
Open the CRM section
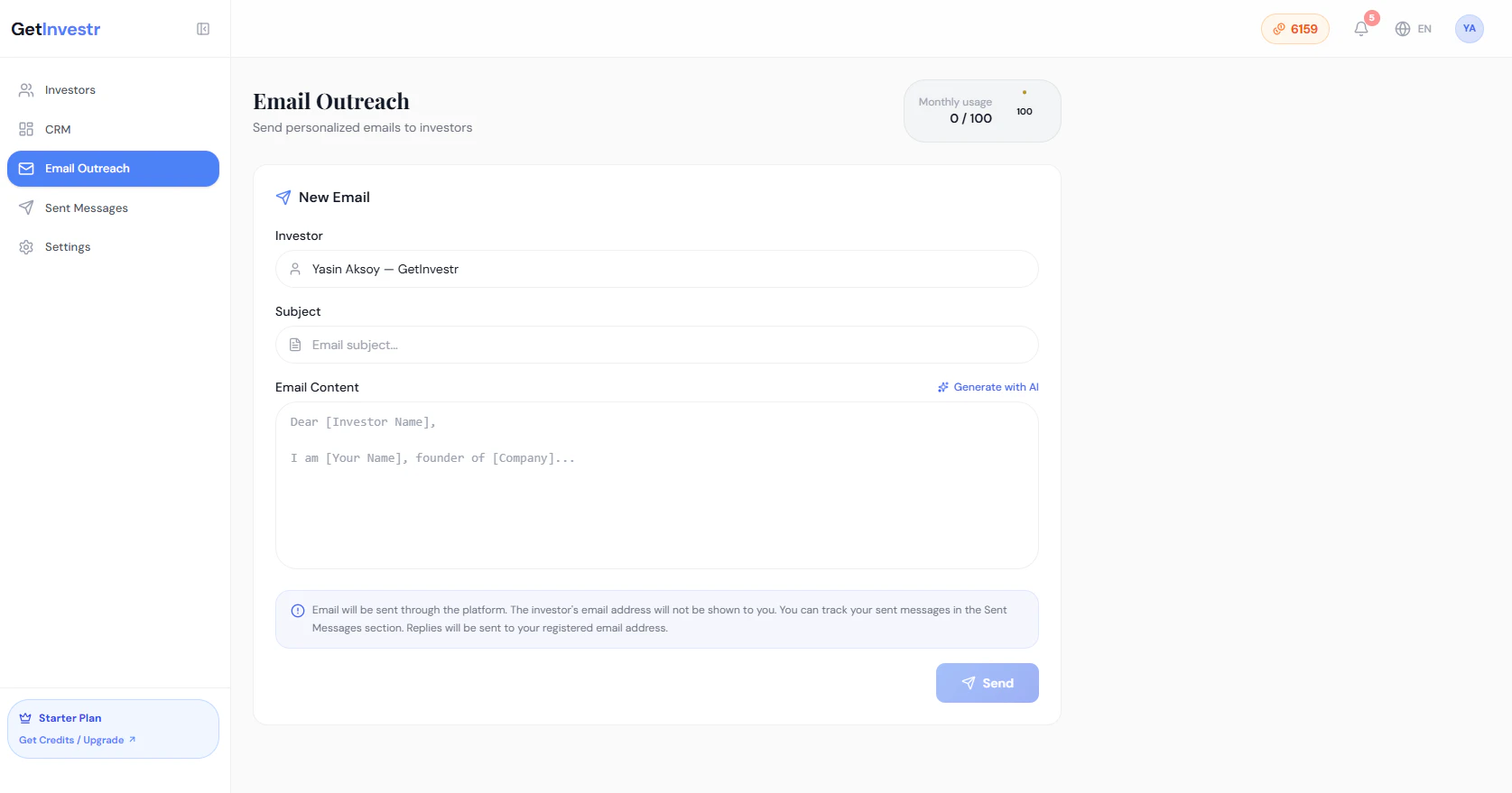113,129
